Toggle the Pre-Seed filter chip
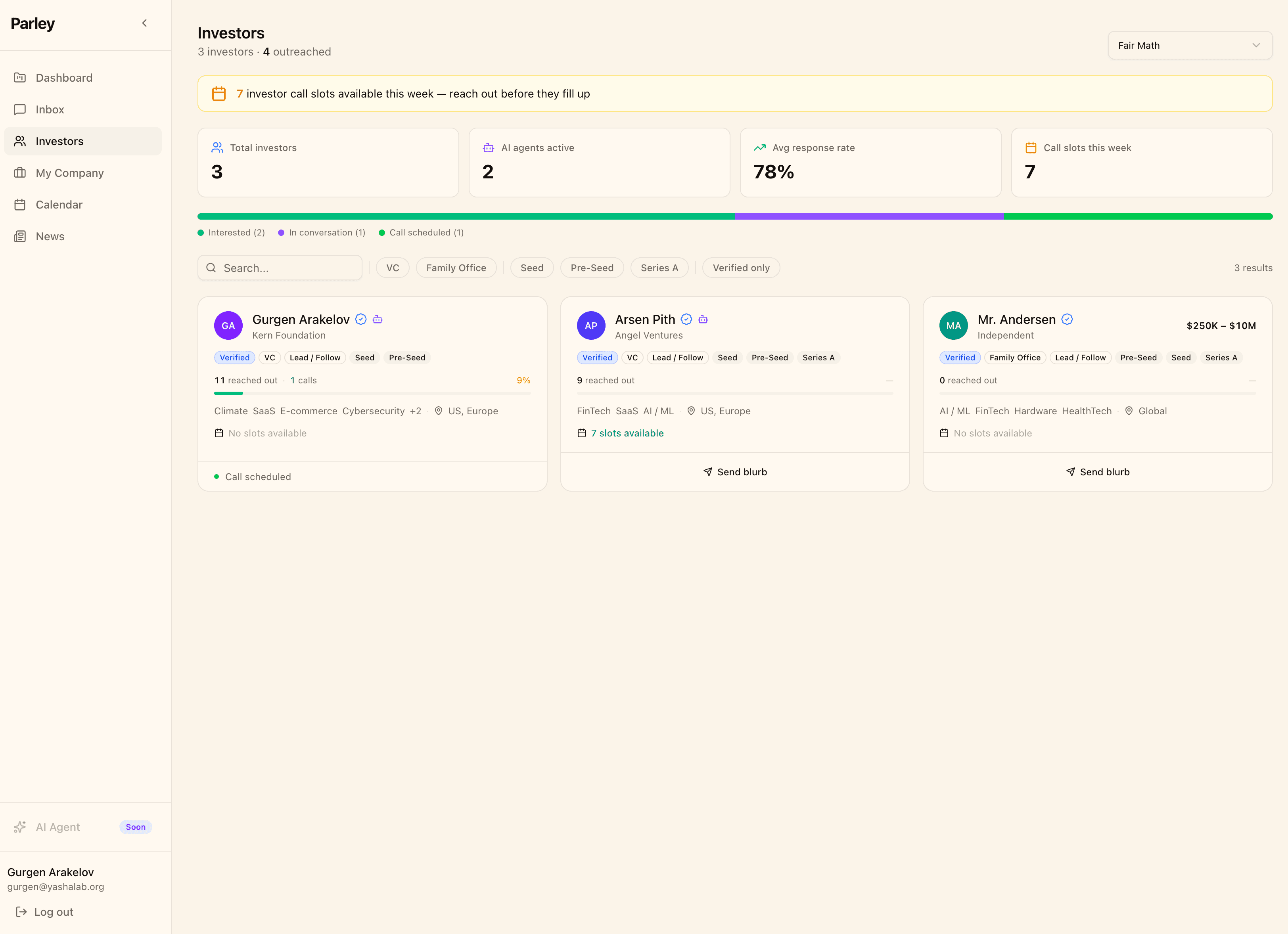 (x=592, y=268)
